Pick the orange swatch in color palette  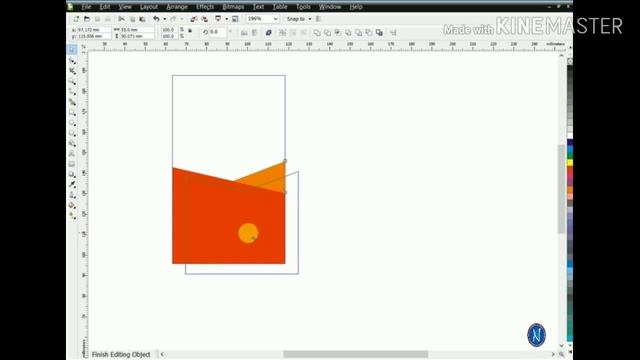click(570, 190)
